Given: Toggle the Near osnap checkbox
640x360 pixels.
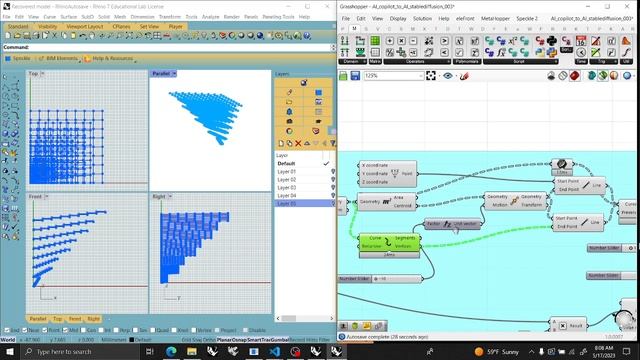Looking at the screenshot, I should point(24,330).
